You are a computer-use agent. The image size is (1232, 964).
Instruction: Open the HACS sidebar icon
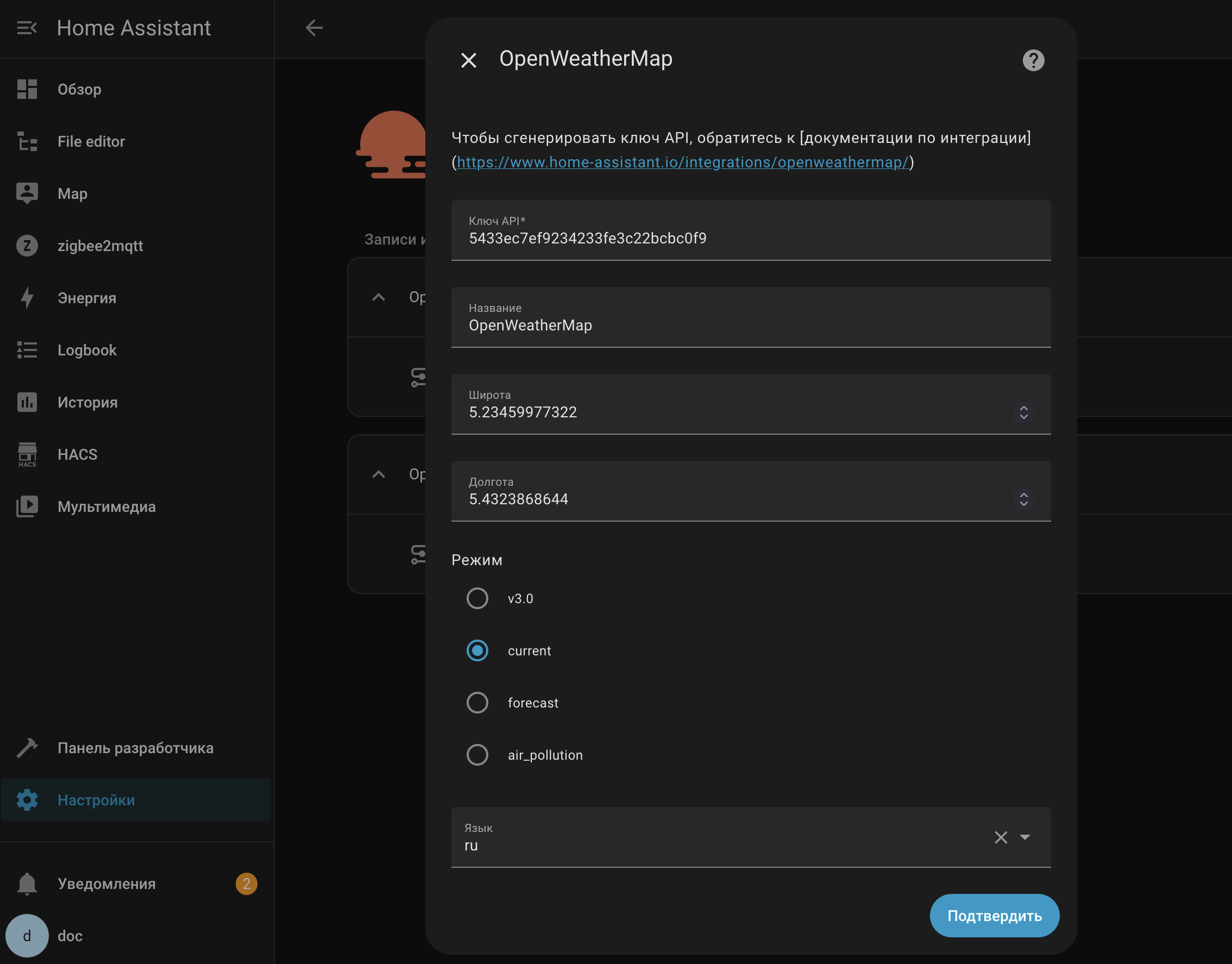coord(27,454)
